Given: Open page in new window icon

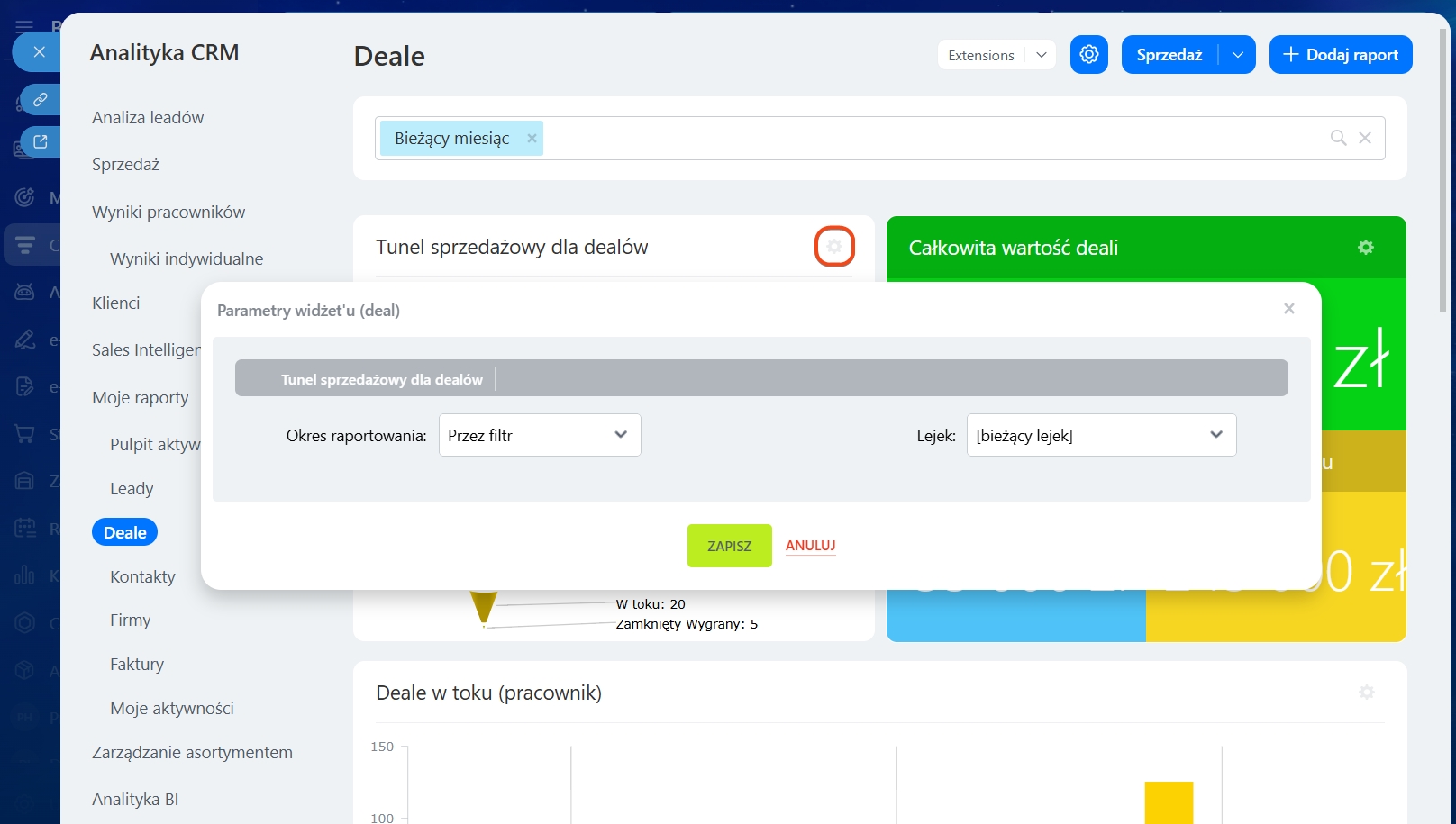Looking at the screenshot, I should point(41,141).
